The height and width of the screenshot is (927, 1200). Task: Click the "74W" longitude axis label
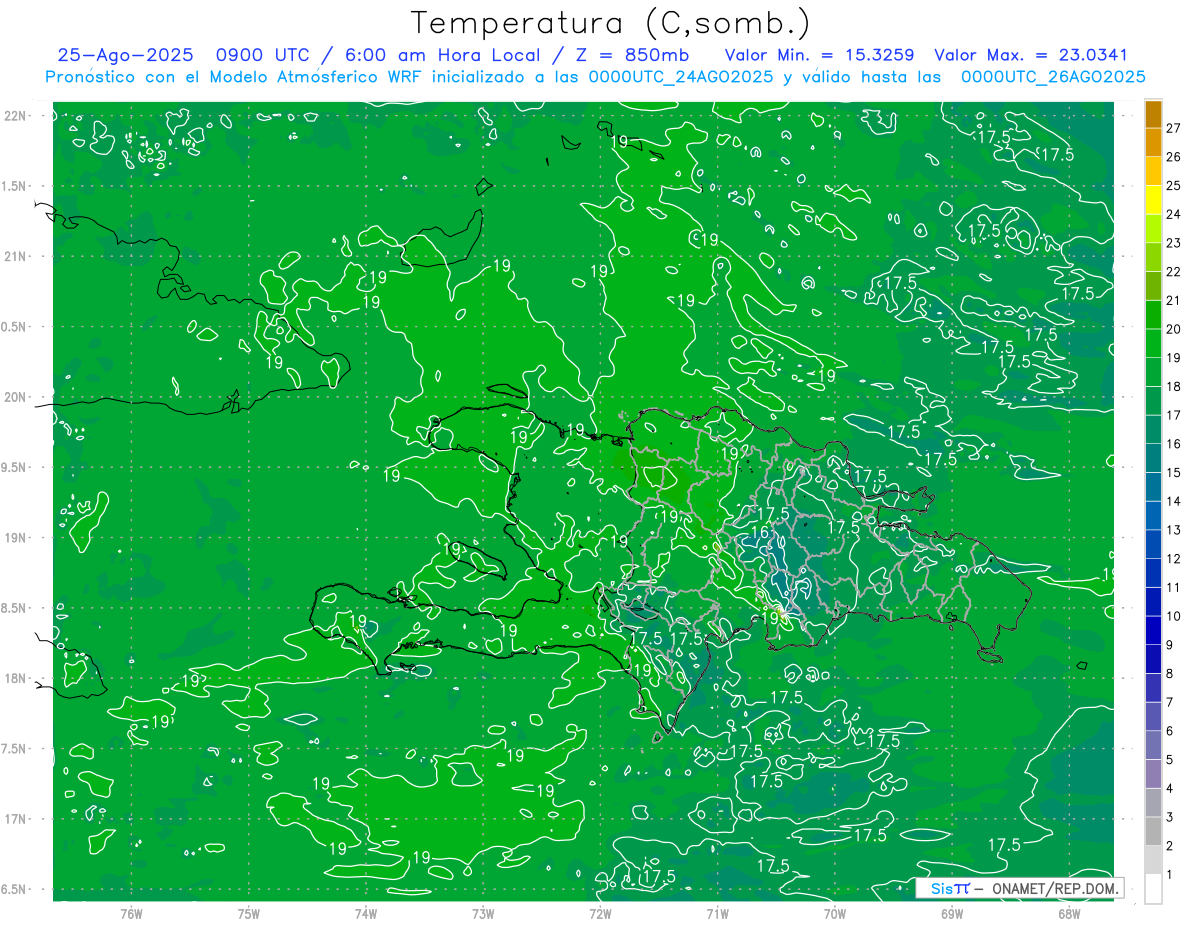point(366,913)
